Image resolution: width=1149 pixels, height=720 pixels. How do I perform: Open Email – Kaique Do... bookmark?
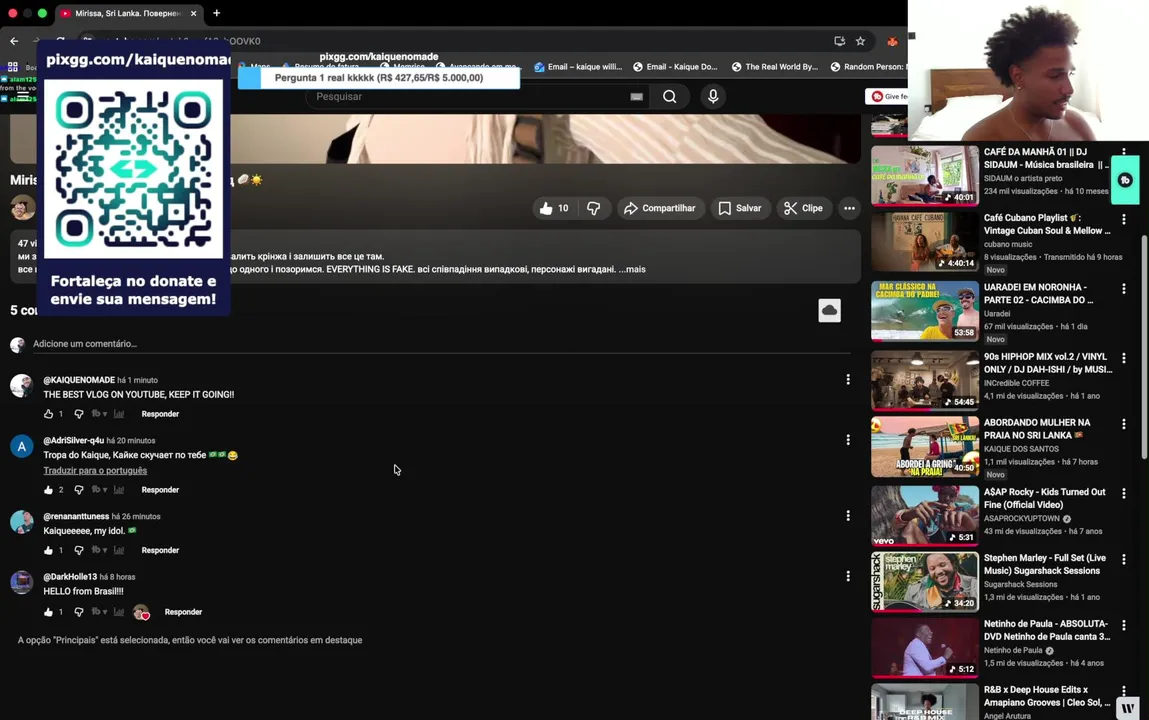point(675,67)
